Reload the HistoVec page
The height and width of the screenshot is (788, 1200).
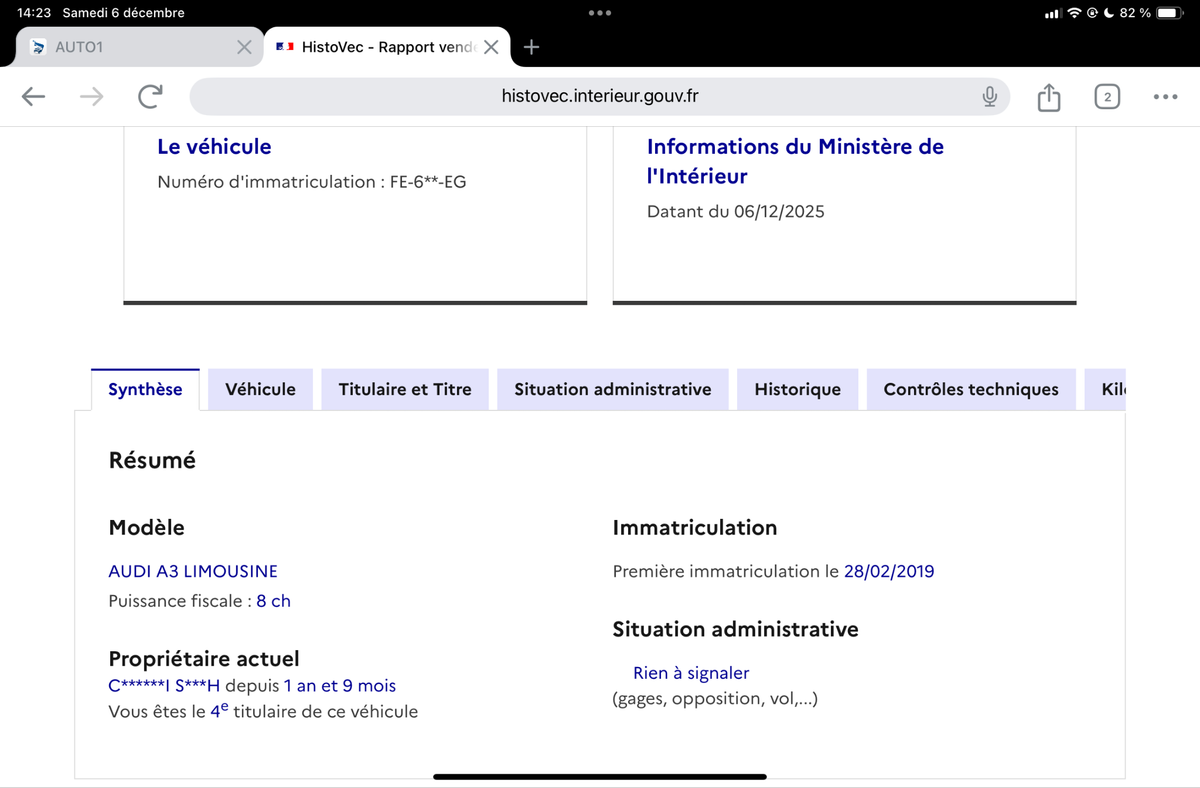(150, 96)
